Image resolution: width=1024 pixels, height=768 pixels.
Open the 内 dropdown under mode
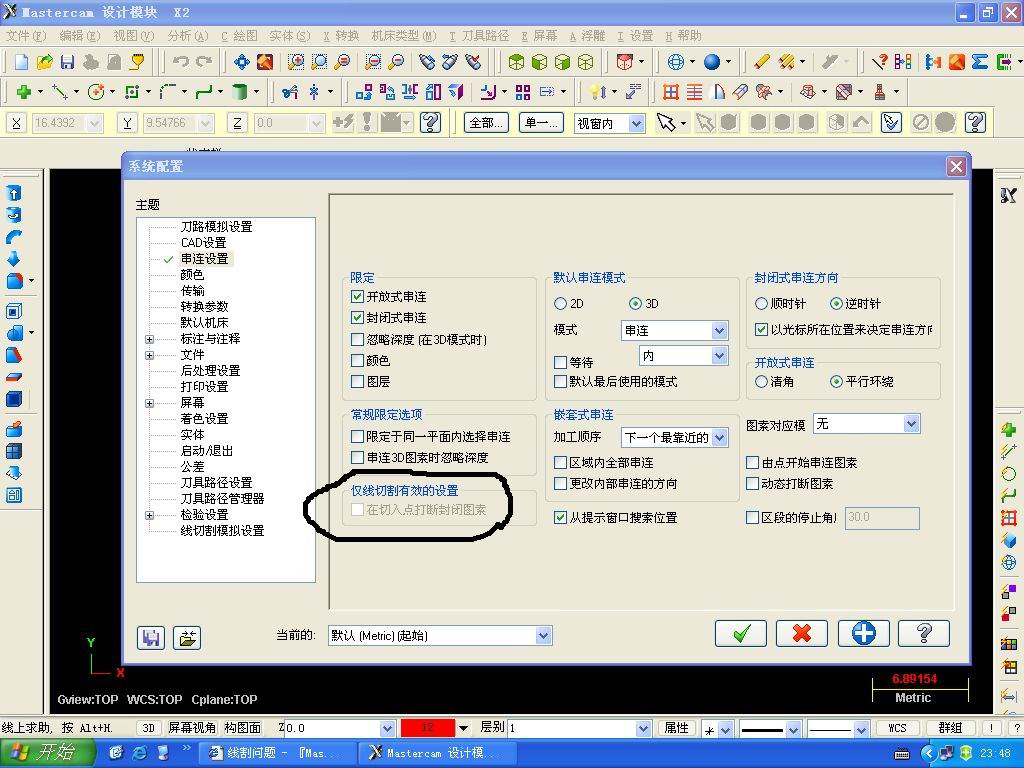click(719, 356)
